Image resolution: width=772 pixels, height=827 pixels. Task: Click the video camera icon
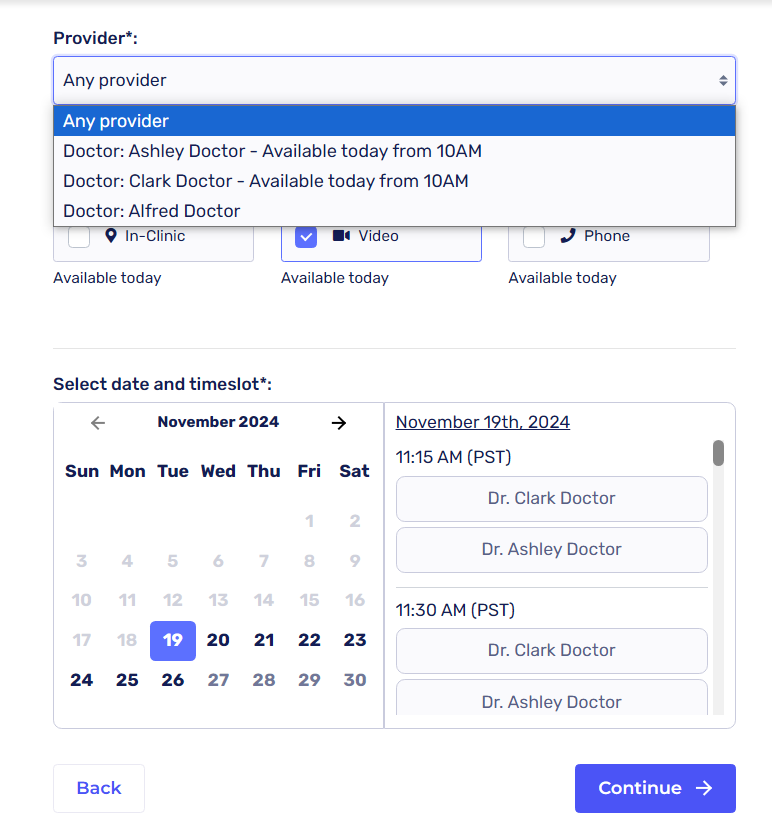click(341, 236)
